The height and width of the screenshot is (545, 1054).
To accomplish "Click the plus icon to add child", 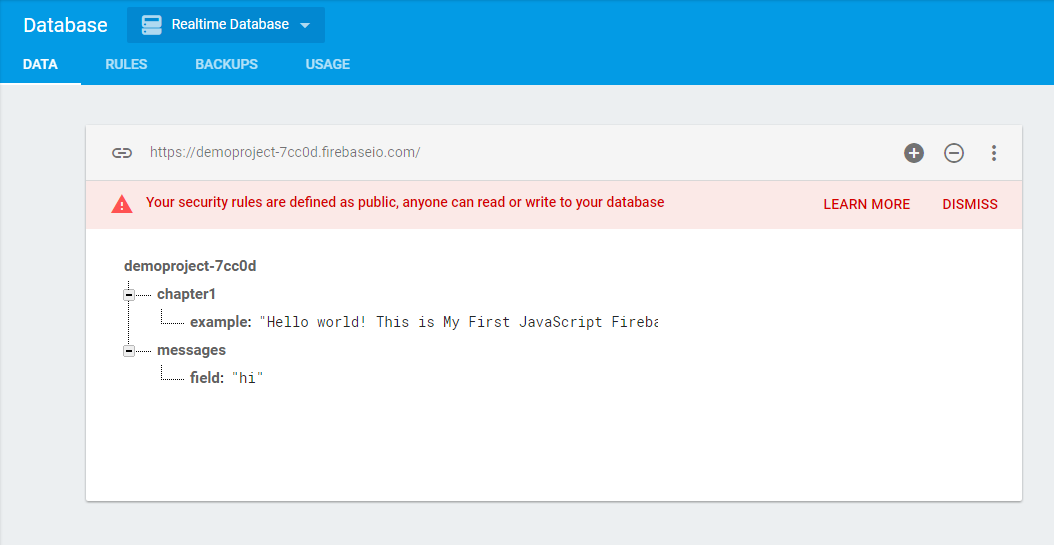I will [914, 153].
